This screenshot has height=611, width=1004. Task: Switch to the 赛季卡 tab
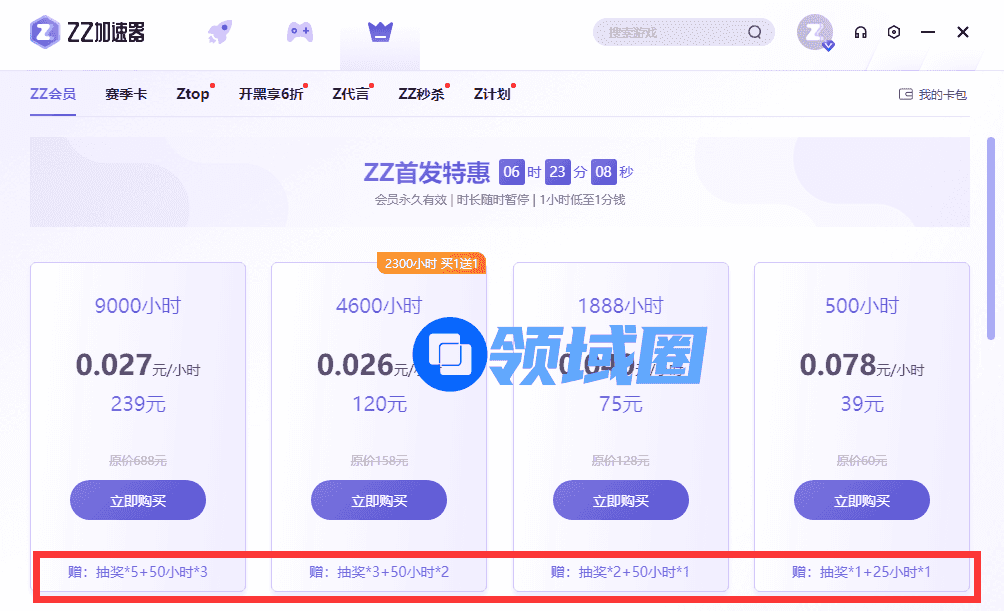pos(126,94)
